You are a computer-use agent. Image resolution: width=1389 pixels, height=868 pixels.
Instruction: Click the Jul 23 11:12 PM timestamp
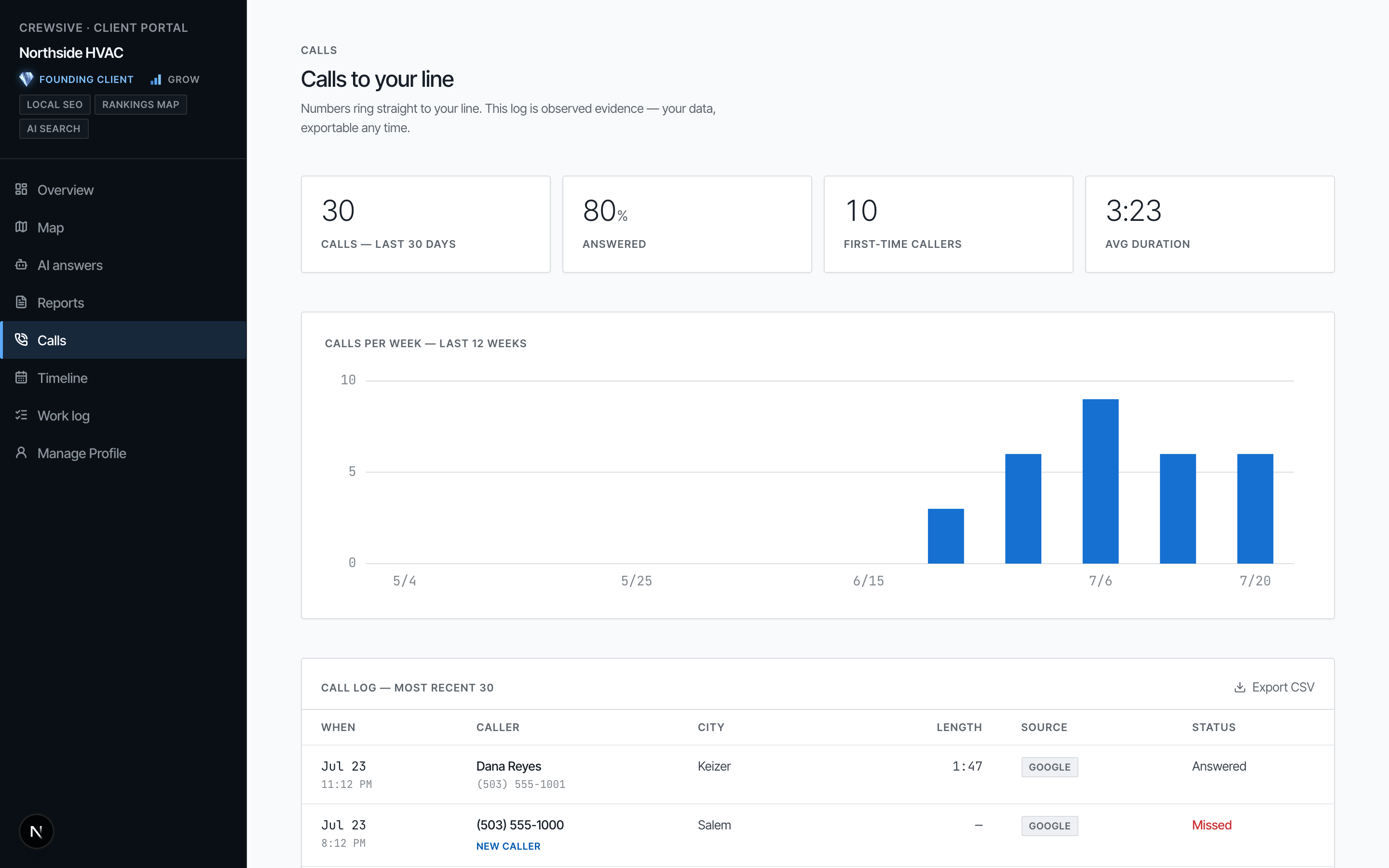(346, 775)
